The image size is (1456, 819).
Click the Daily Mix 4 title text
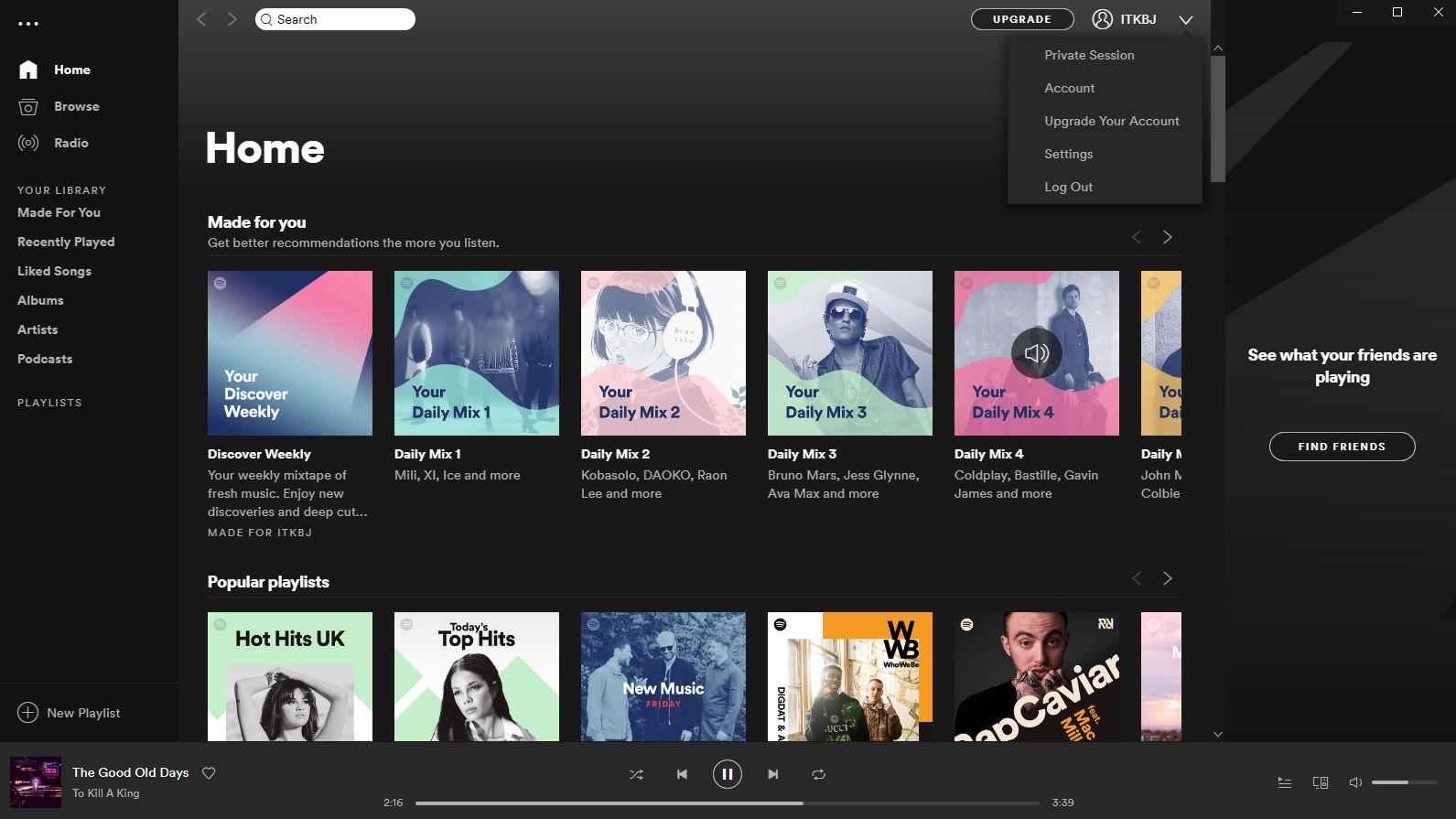(989, 454)
